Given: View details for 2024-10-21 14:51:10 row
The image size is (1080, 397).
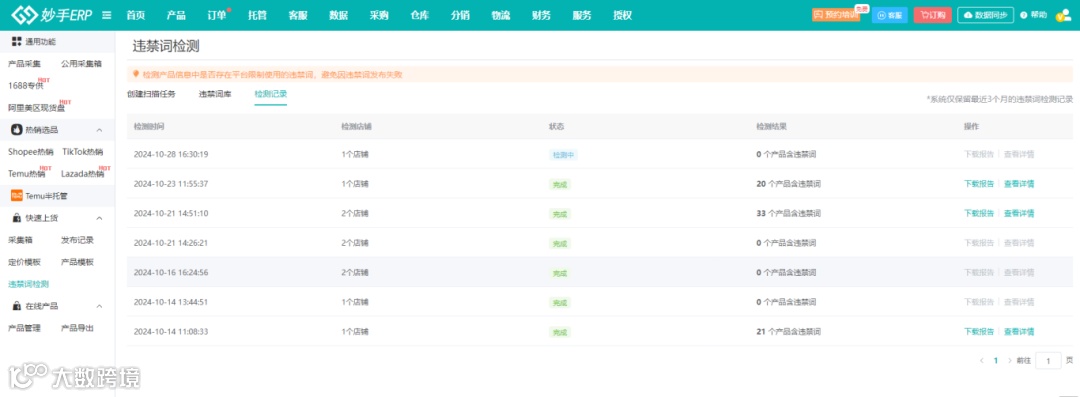Looking at the screenshot, I should pyautogui.click(x=1019, y=214).
